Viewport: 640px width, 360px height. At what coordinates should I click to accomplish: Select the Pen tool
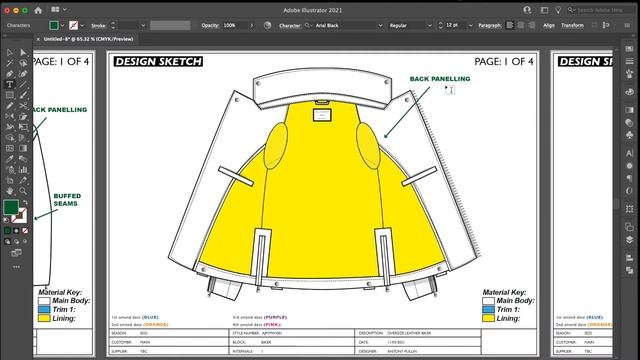(10, 74)
